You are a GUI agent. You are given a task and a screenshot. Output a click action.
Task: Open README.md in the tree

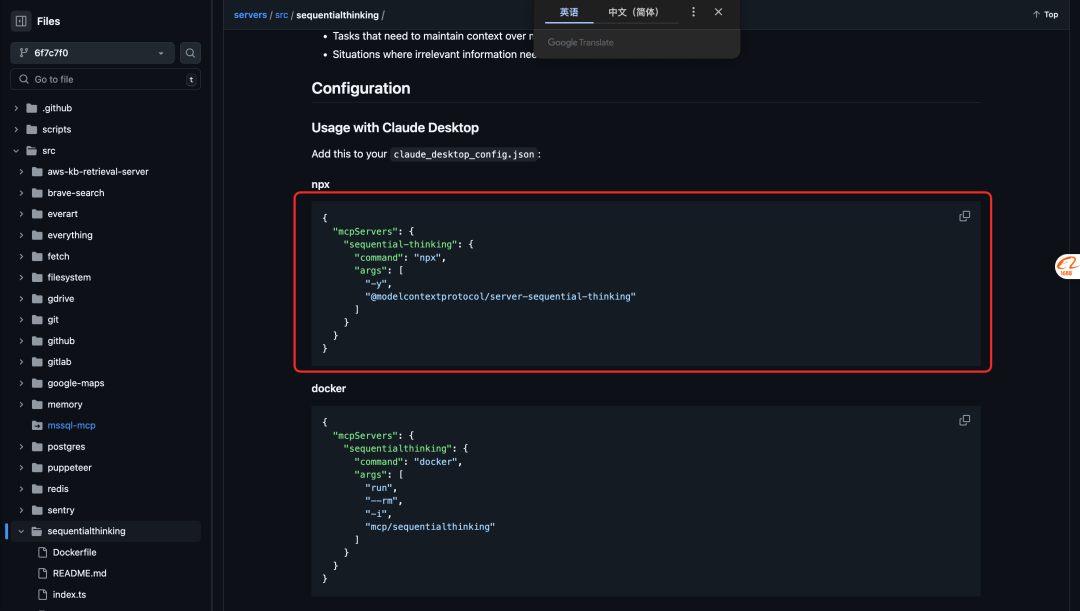click(x=79, y=573)
